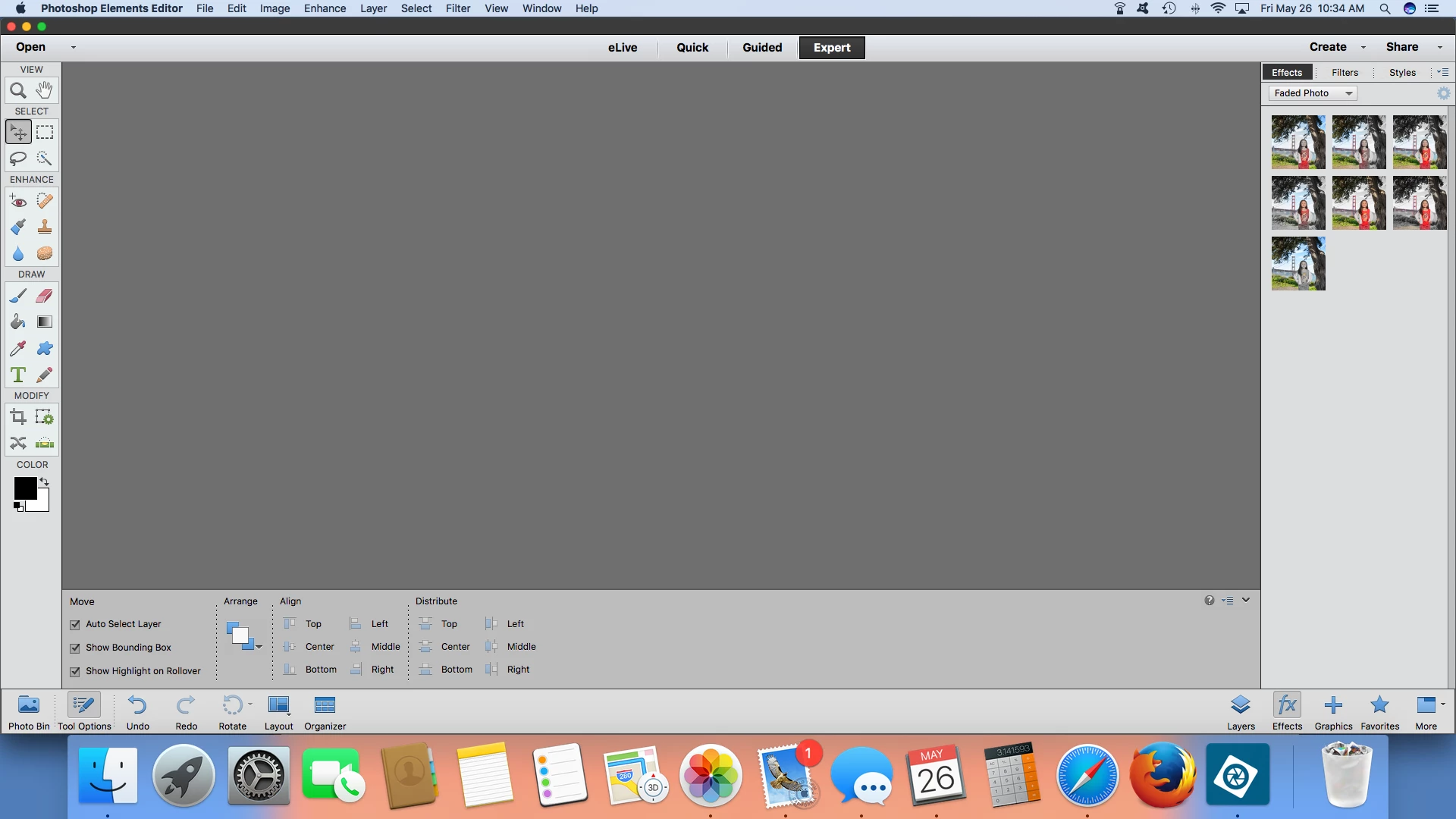Choose the Lasso tool
Viewport: 1456px width, 819px height.
point(18,158)
